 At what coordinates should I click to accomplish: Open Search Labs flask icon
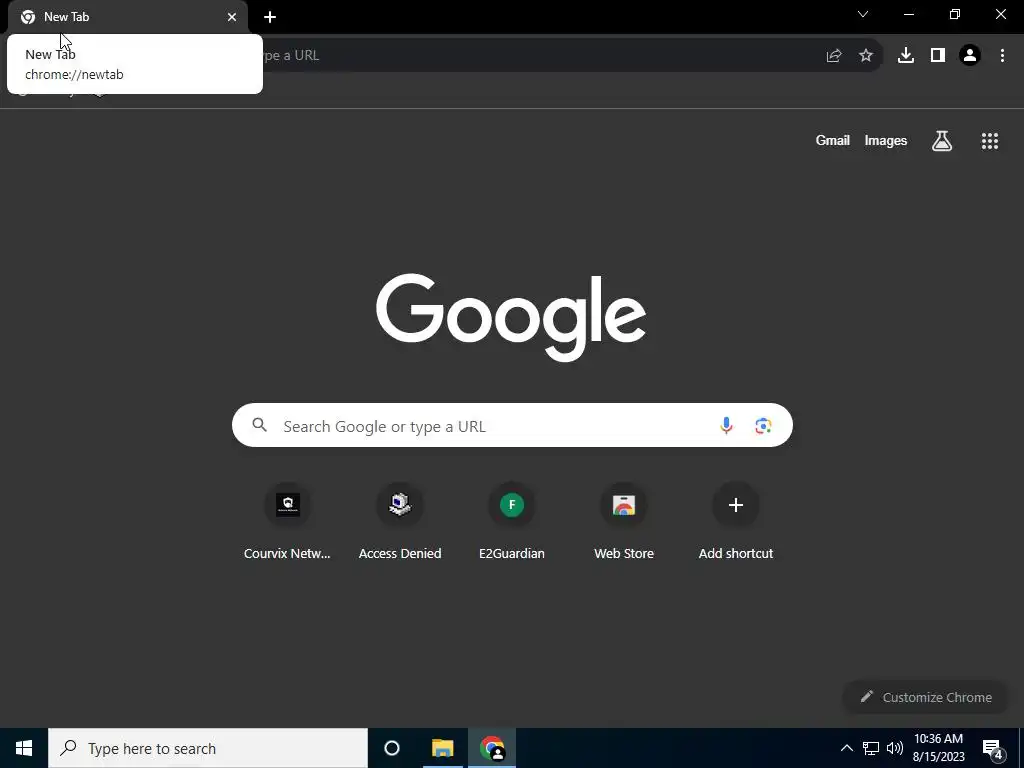click(x=942, y=140)
